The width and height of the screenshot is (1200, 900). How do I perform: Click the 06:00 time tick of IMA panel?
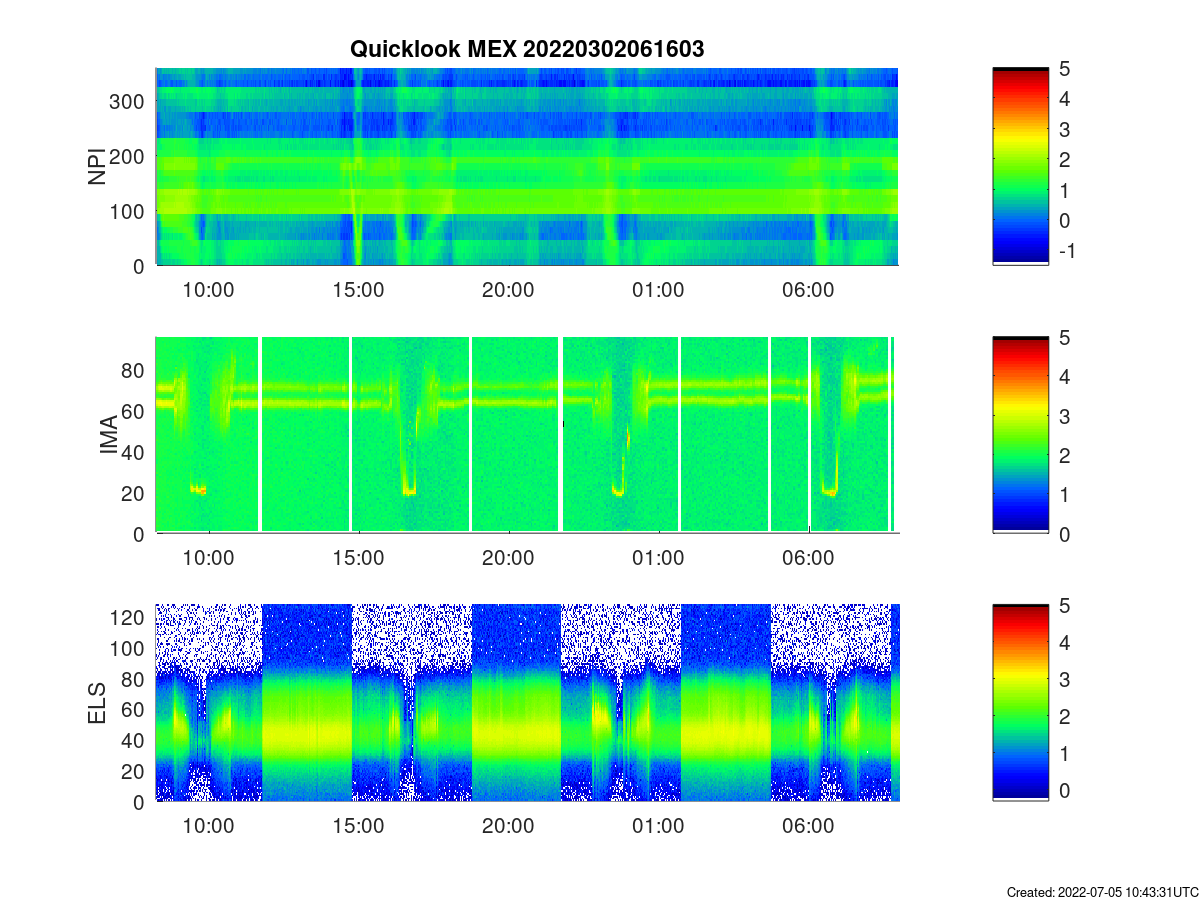click(x=808, y=558)
